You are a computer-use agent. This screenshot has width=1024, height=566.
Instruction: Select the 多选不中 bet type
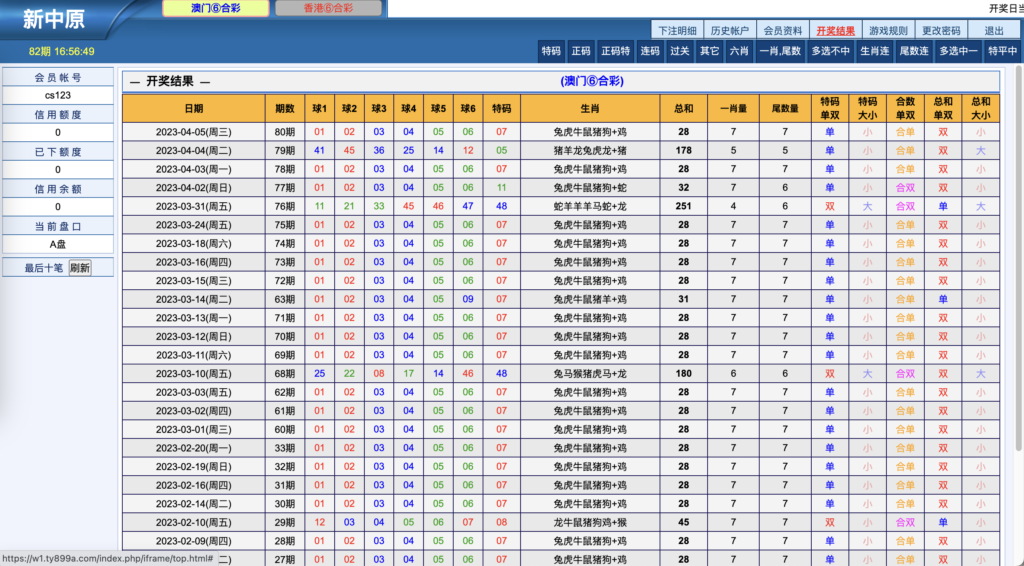pos(830,51)
